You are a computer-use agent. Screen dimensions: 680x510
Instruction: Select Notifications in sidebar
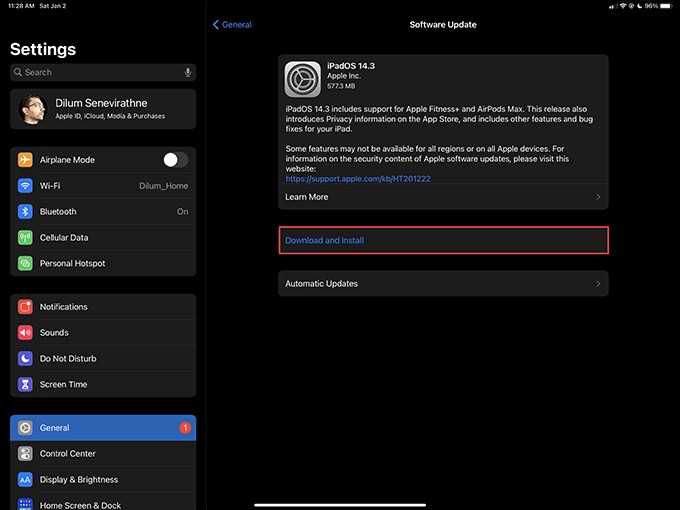point(103,307)
